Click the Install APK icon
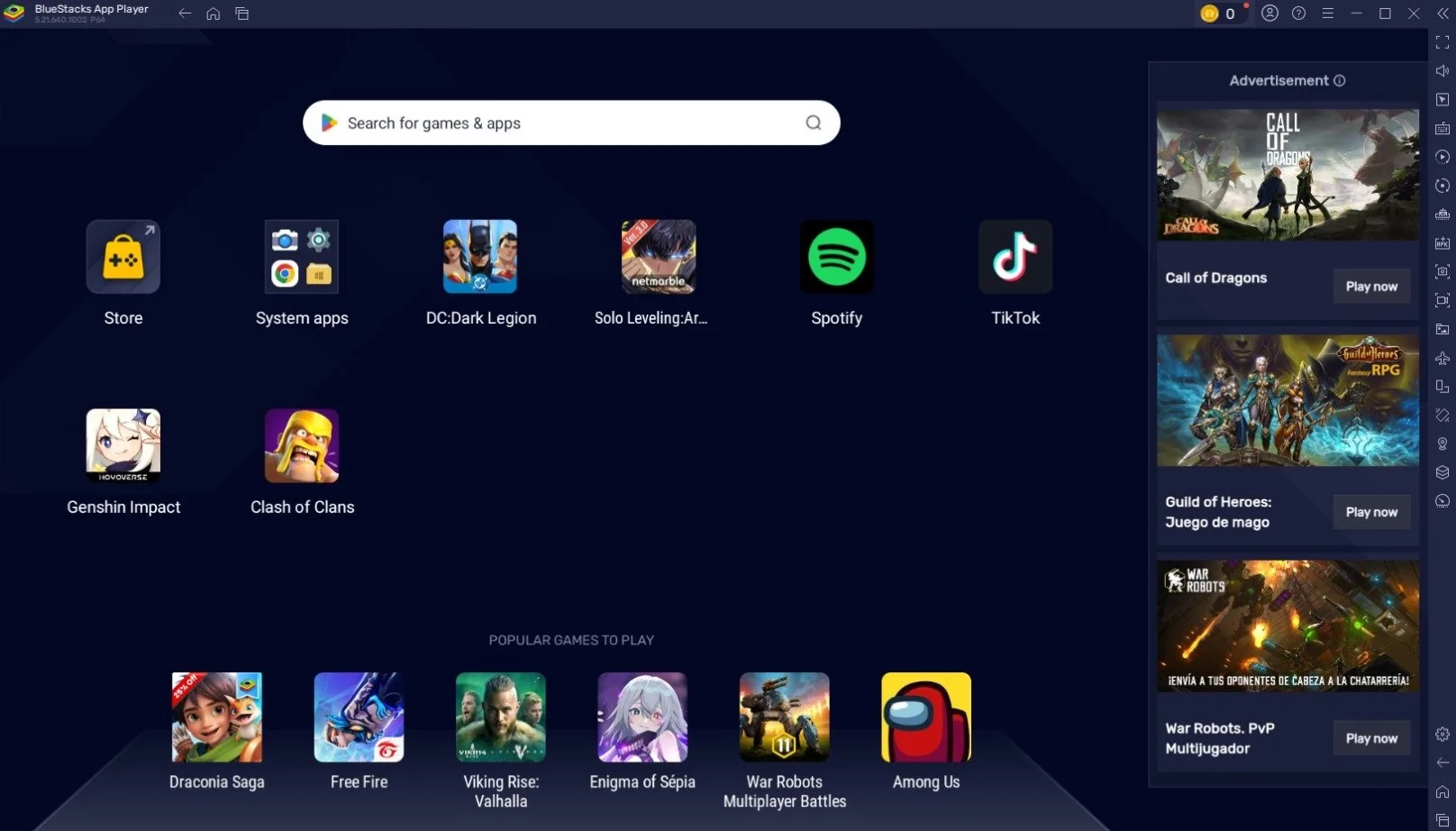The image size is (1456, 831). click(x=1442, y=243)
